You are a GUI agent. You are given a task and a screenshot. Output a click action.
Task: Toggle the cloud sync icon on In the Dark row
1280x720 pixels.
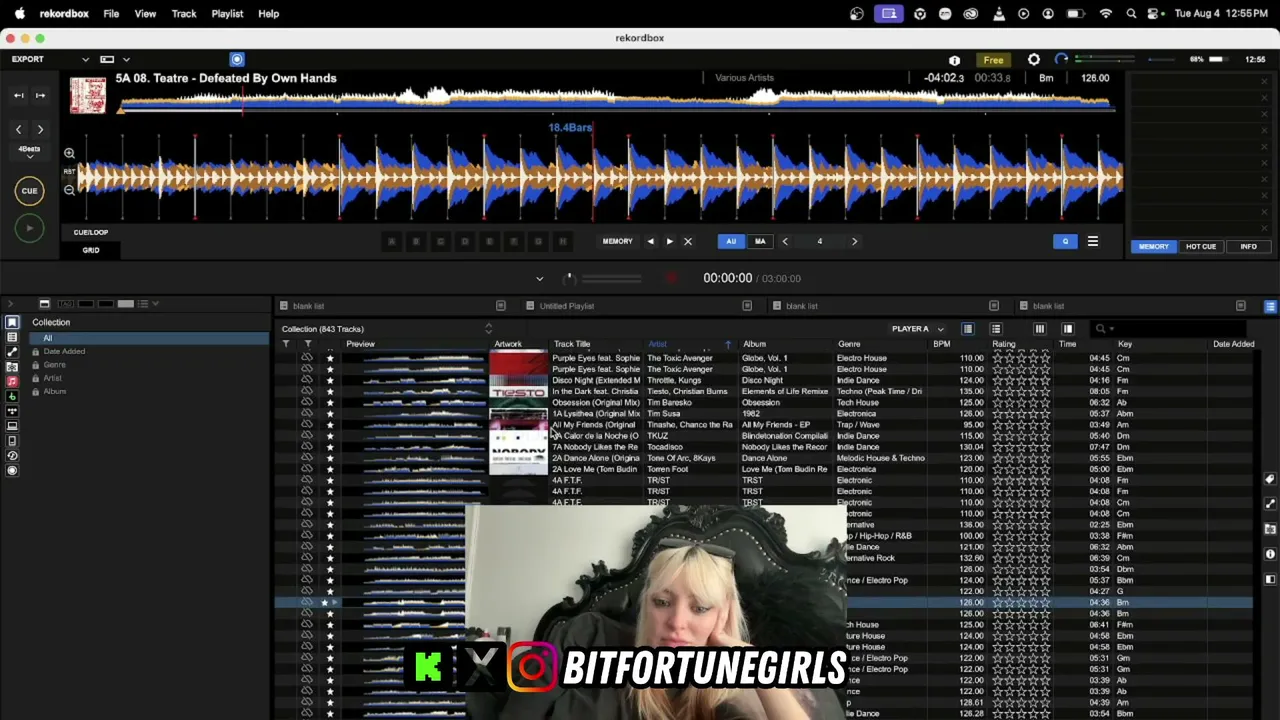coord(307,391)
